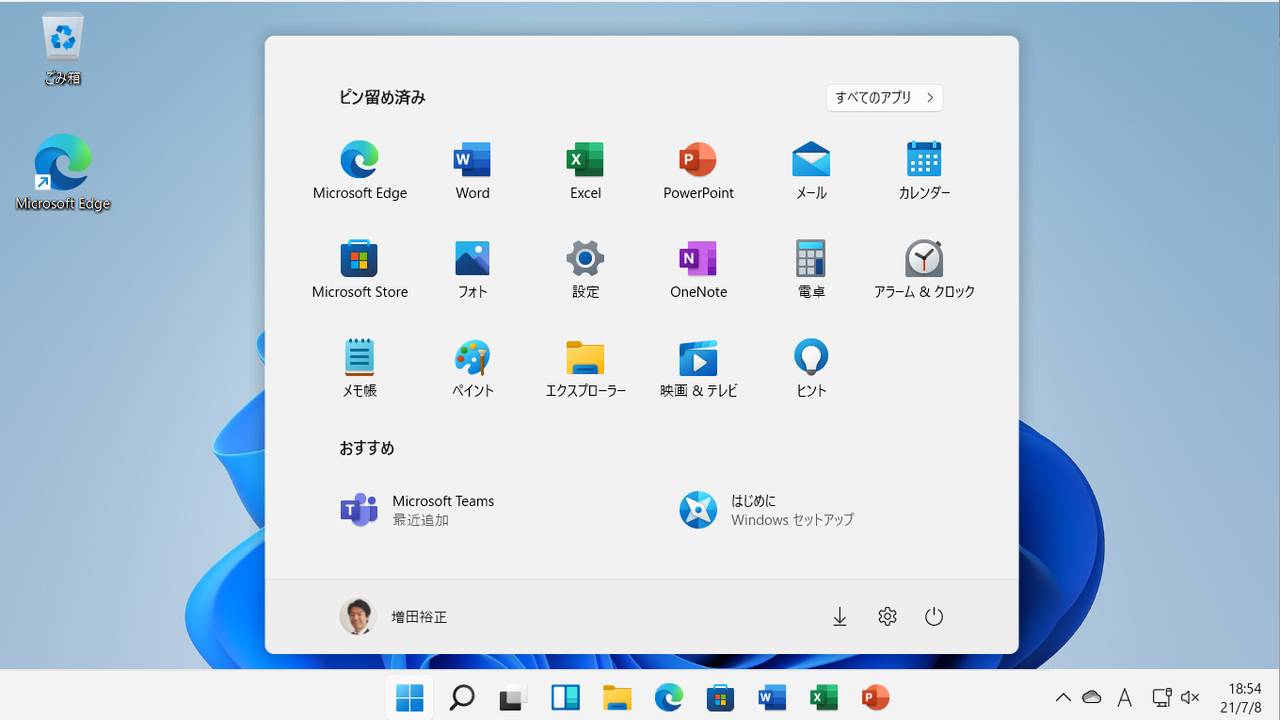Launch Microsoft Store from pinned apps
The image size is (1280, 720).
[360, 269]
